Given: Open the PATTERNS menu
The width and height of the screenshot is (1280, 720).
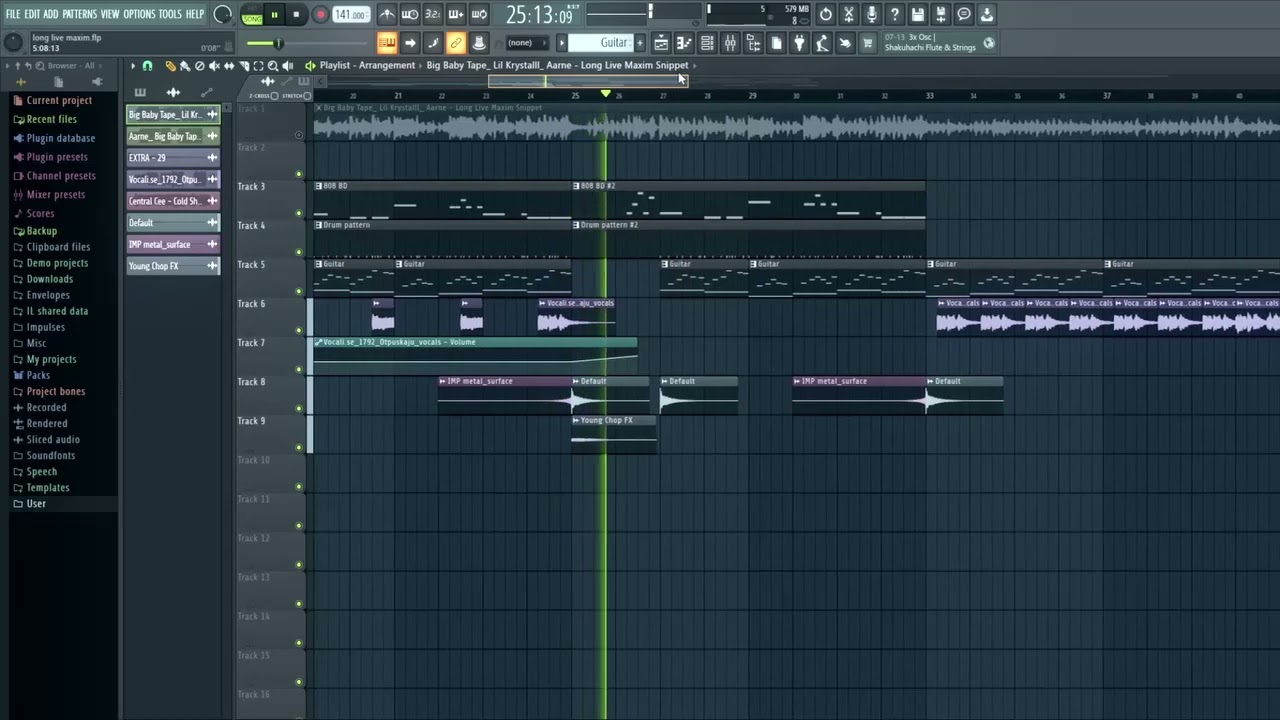Looking at the screenshot, I should point(80,14).
